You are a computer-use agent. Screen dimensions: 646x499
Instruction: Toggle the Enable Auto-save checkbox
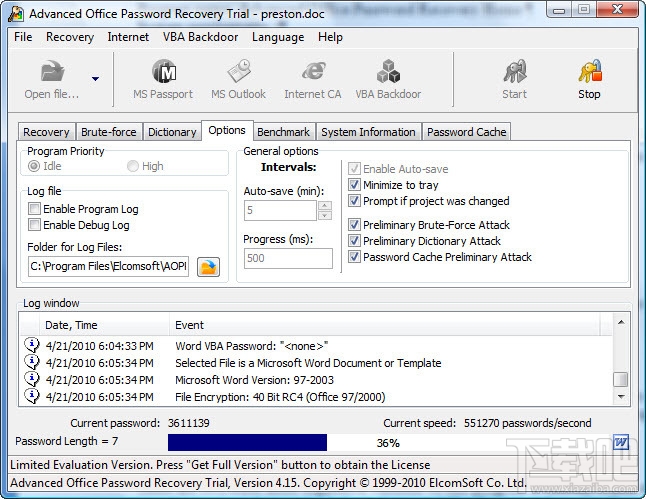[x=354, y=169]
